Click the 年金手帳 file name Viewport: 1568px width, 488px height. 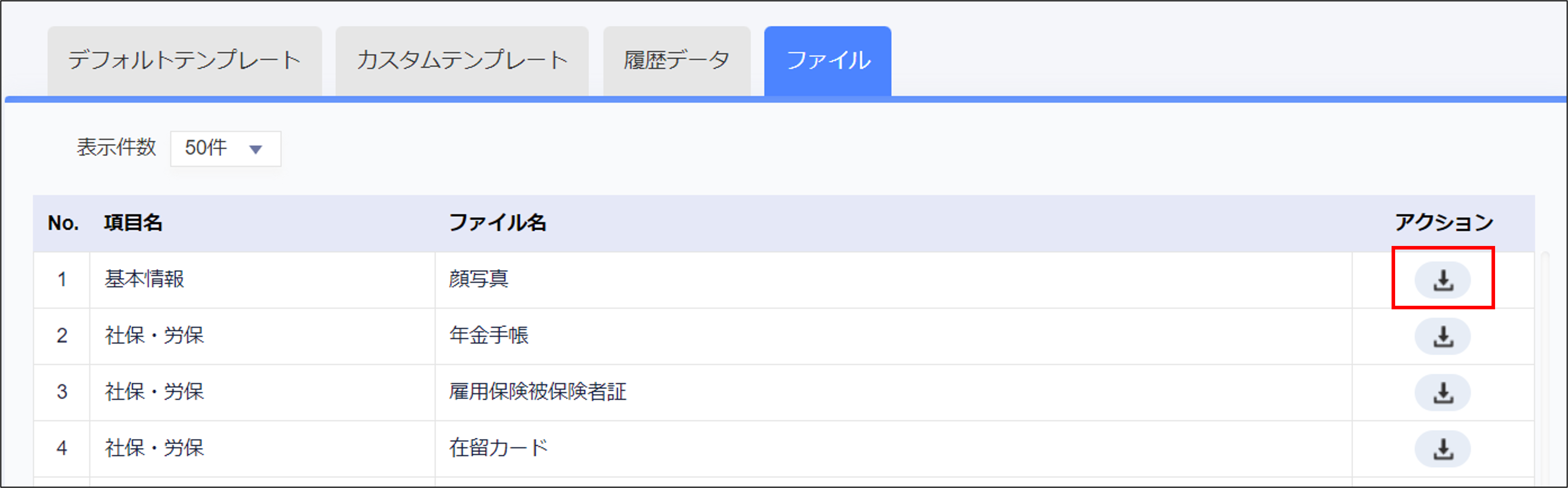(x=489, y=336)
